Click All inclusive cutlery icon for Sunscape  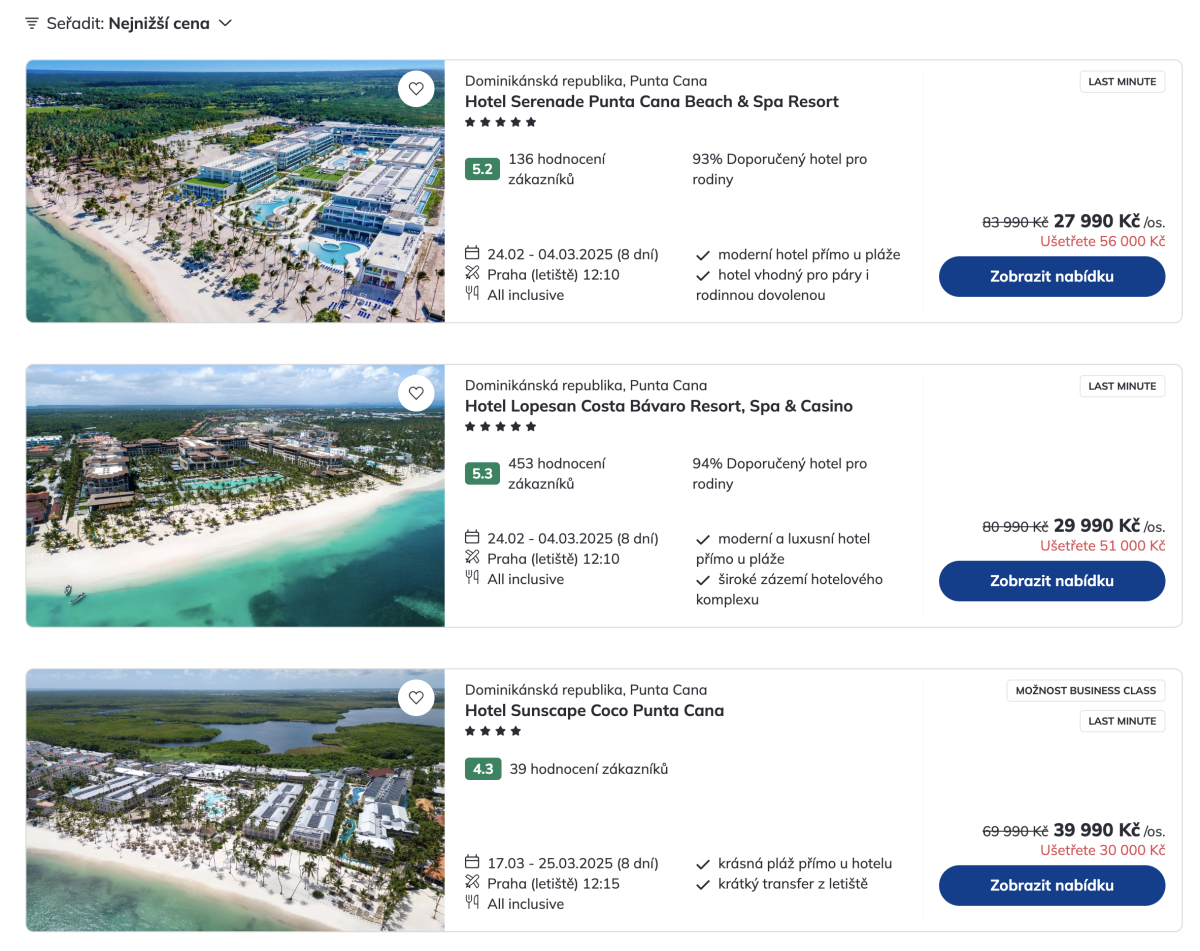[473, 903]
